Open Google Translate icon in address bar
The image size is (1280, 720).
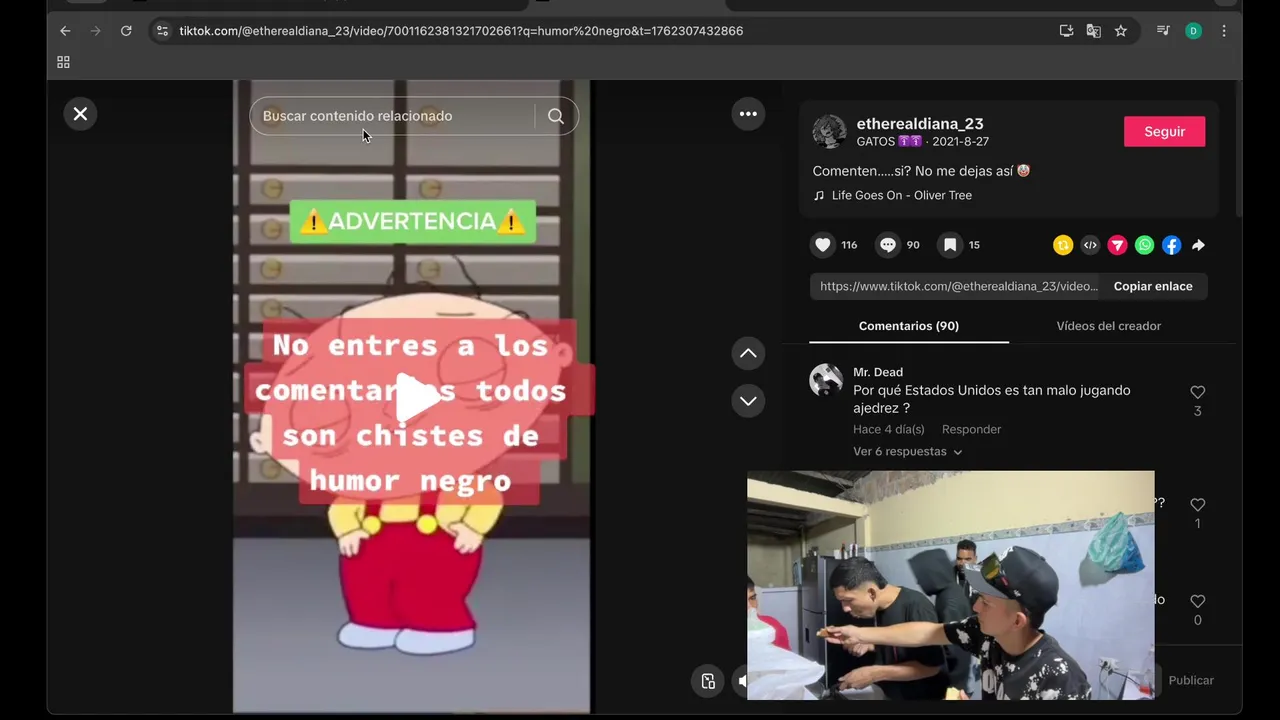click(x=1093, y=31)
